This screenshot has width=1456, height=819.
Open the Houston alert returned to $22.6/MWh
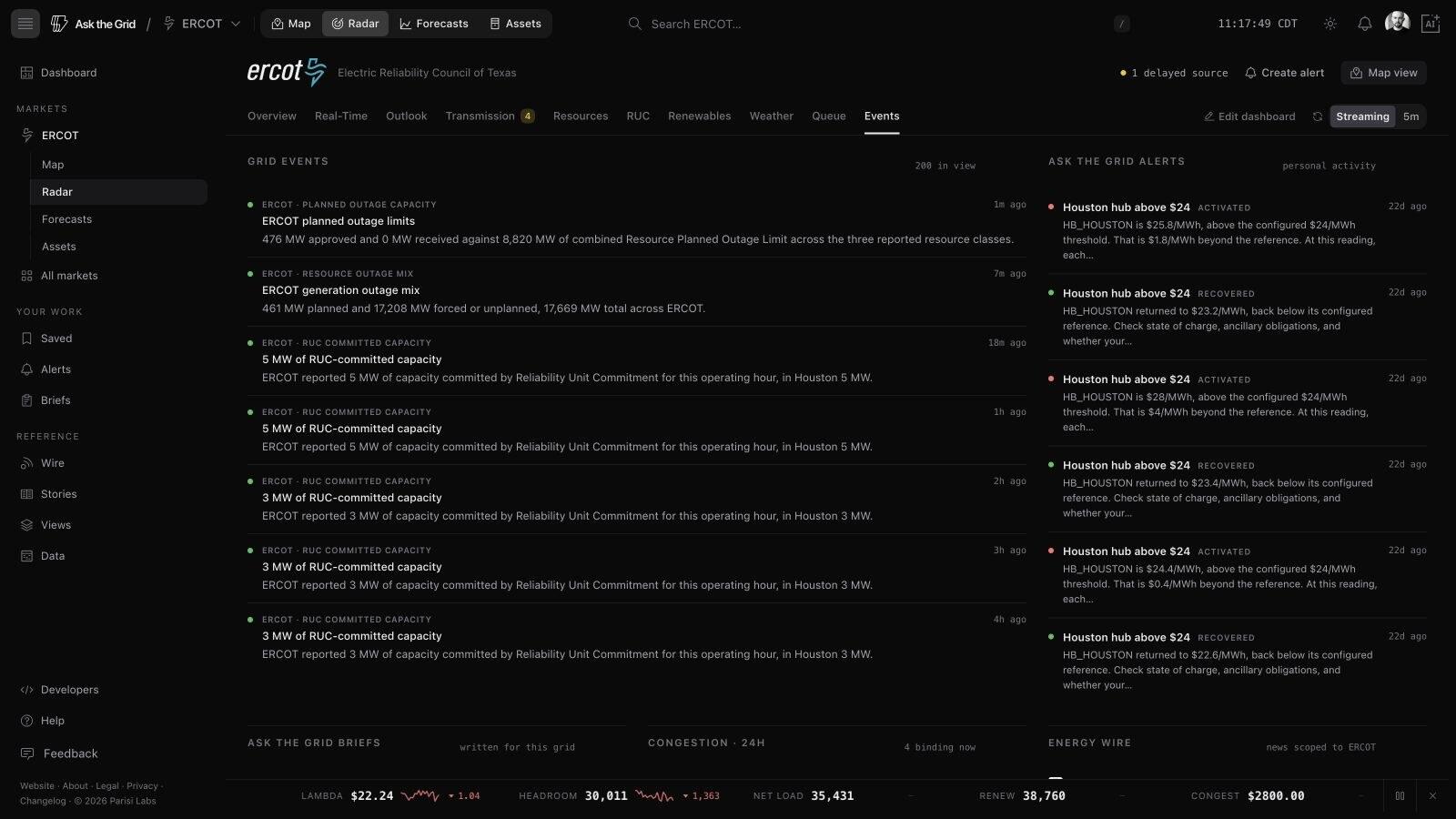[x=1238, y=661]
